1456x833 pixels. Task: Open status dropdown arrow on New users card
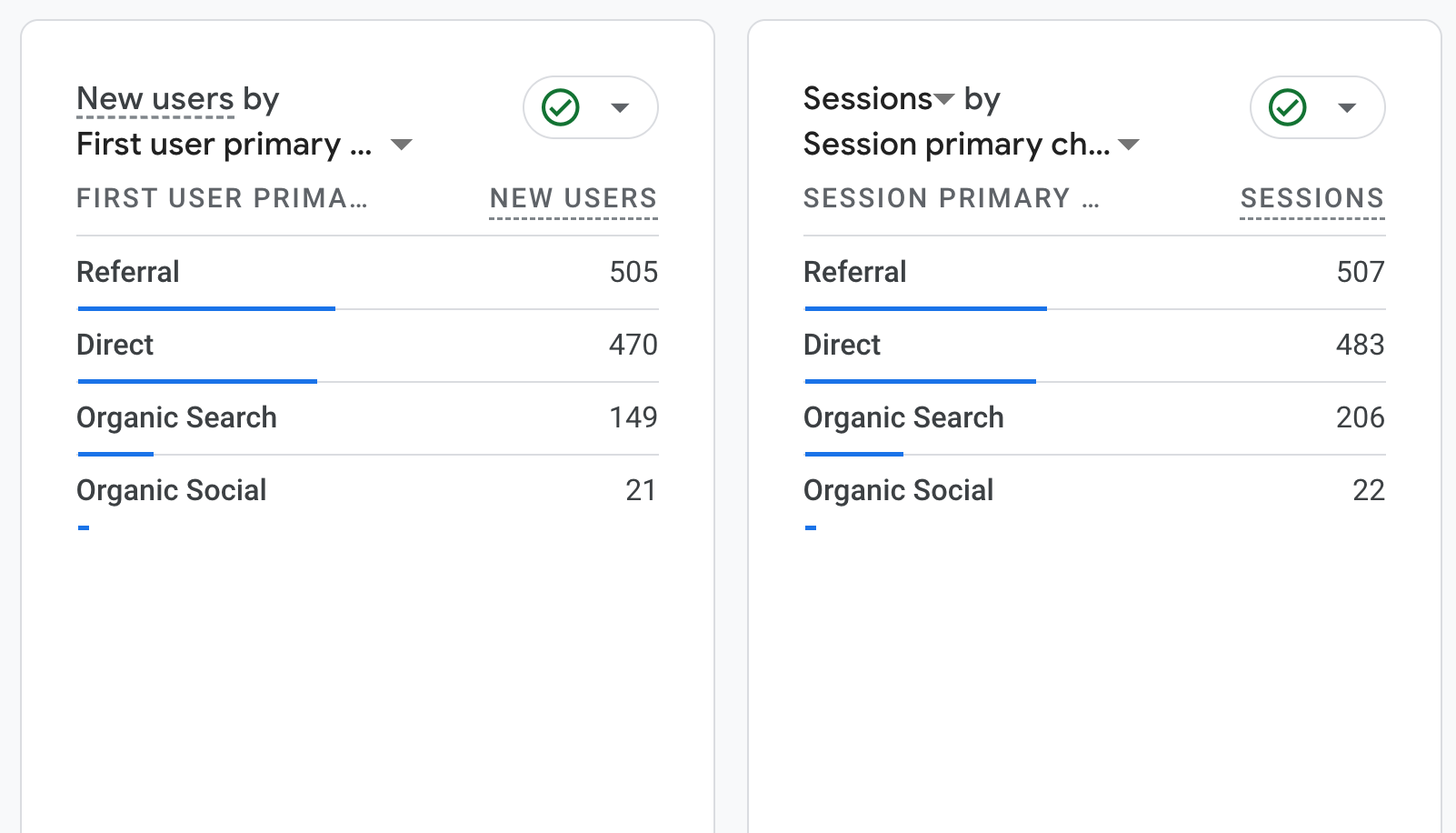621,108
